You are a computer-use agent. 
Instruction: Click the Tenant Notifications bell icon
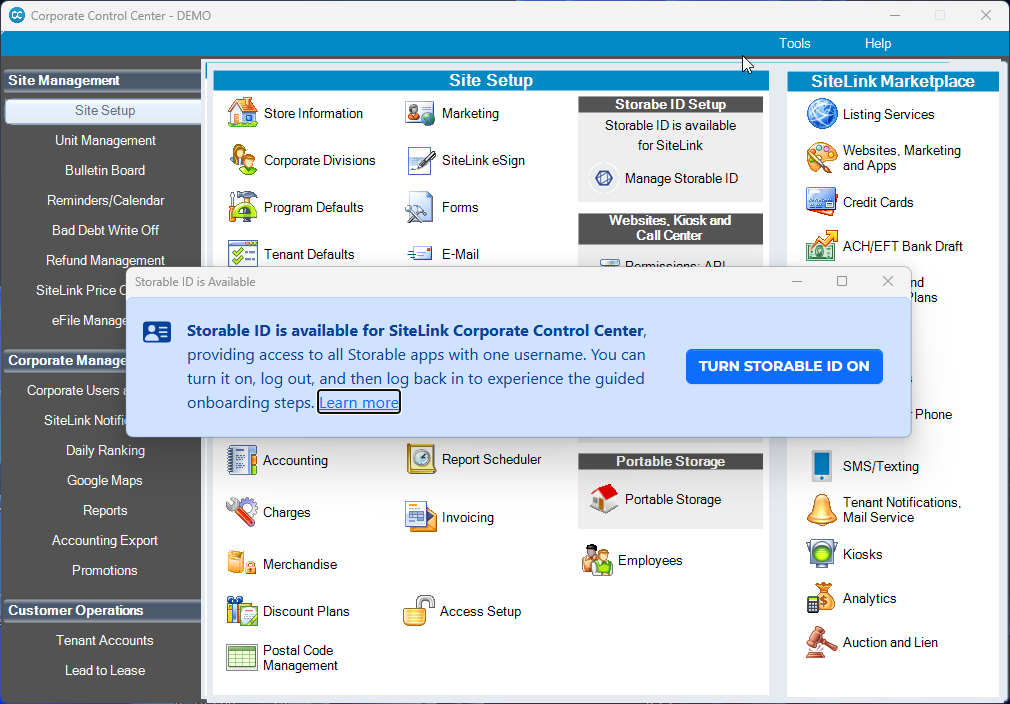click(822, 509)
